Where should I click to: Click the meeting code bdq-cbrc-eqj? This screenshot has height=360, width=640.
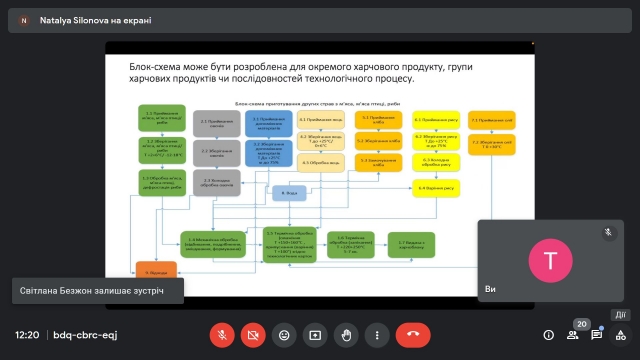point(85,335)
